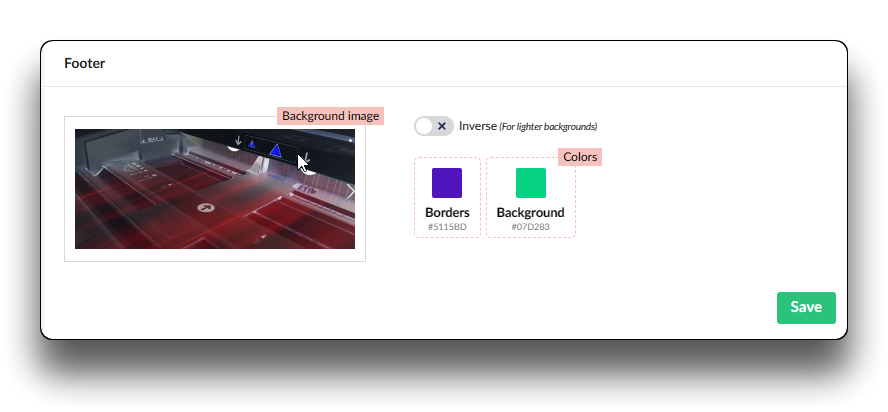Click the large blue triangle icon
Screen dimensions: 888x412
click(276, 150)
